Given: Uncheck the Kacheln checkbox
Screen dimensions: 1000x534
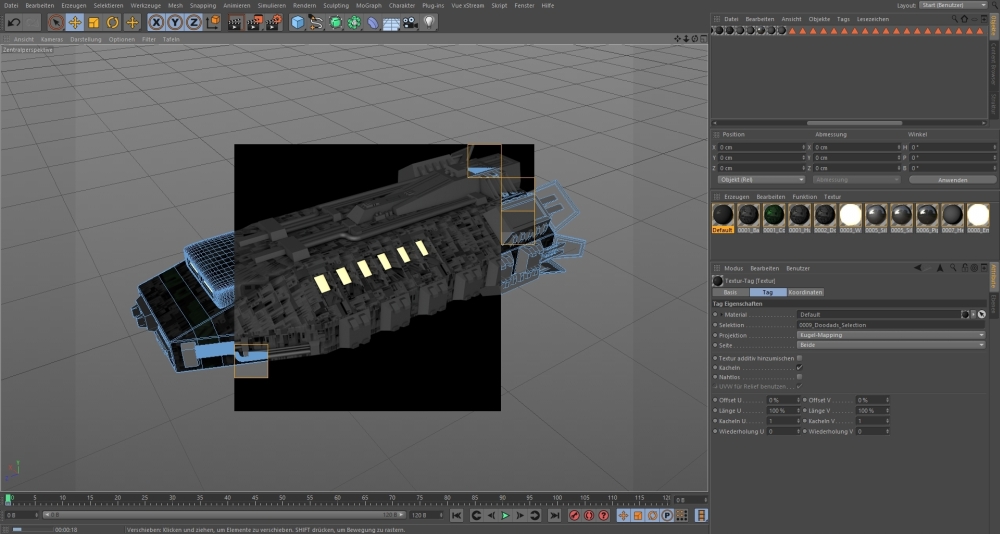Looking at the screenshot, I should (799, 367).
